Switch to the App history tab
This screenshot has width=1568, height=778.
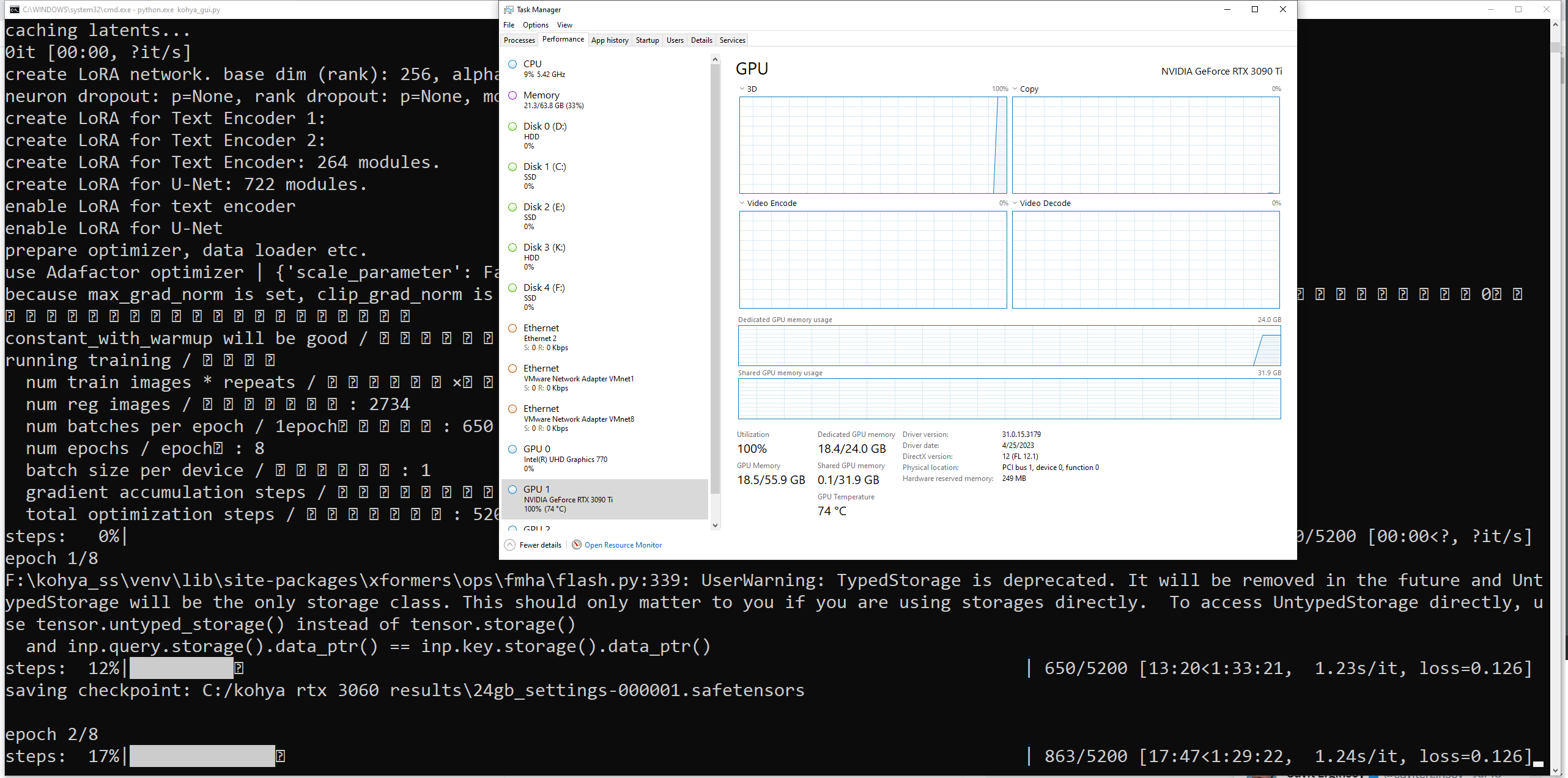pyautogui.click(x=610, y=40)
